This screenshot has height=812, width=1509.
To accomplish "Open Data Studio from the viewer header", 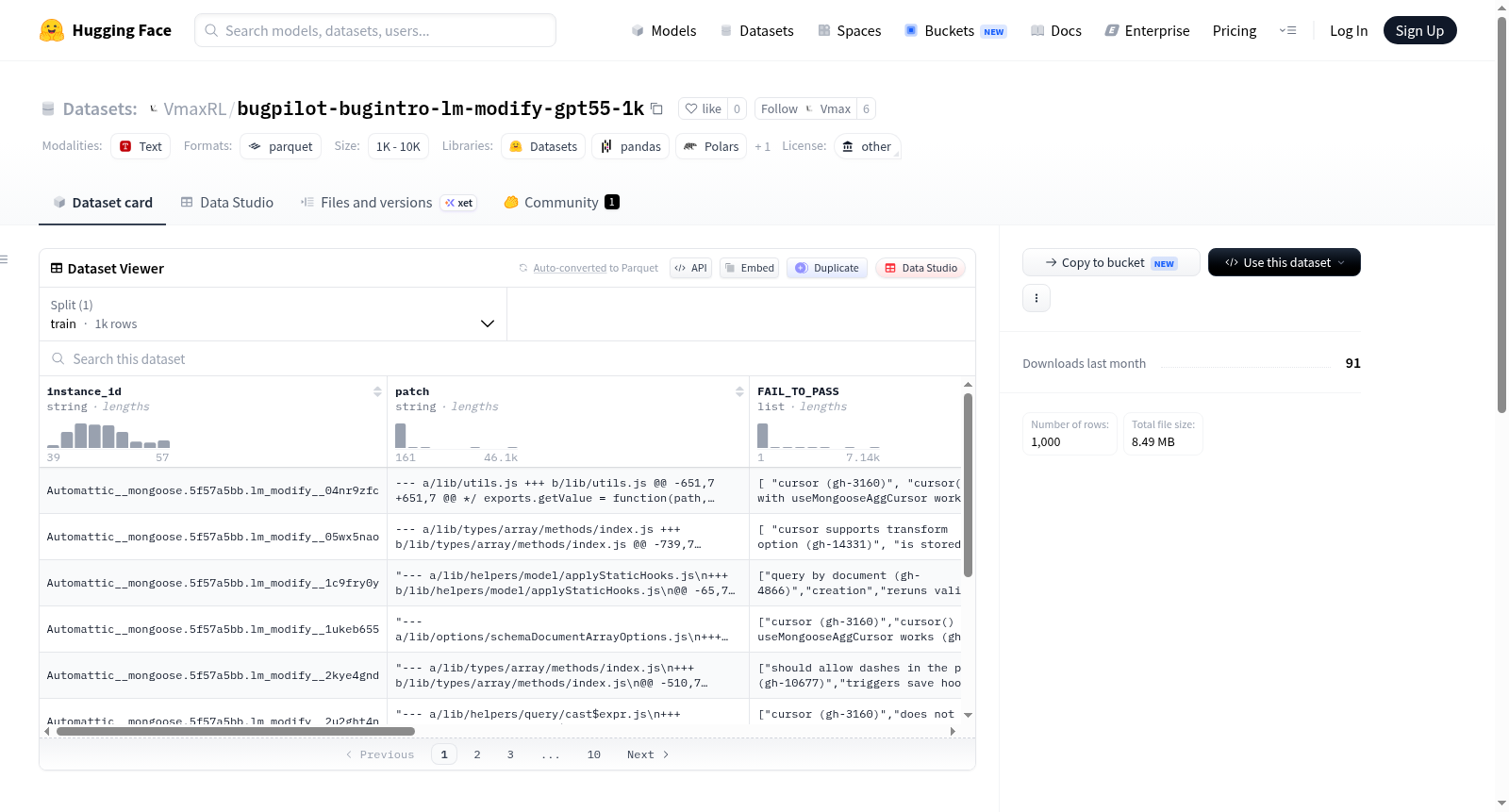I will 920,268.
